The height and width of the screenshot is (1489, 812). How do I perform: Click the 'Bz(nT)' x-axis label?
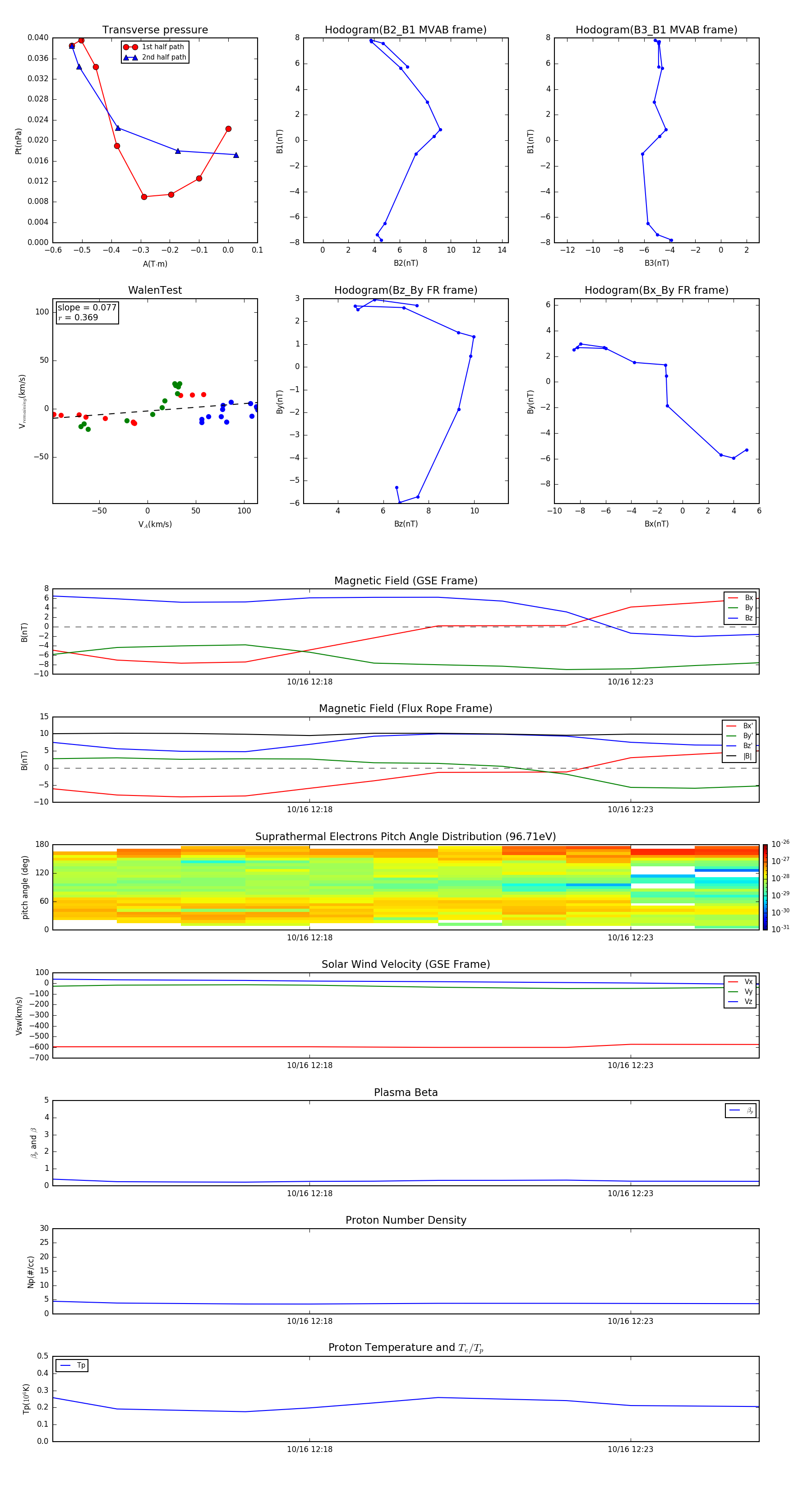pos(406,524)
